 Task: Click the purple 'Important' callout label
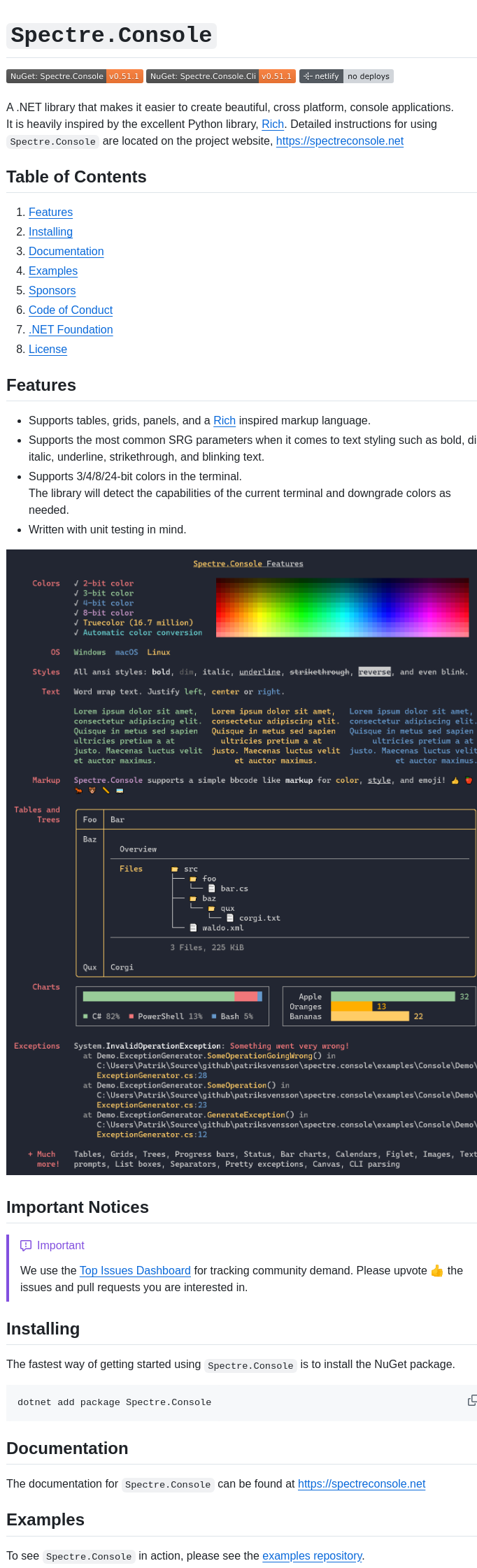click(60, 1245)
